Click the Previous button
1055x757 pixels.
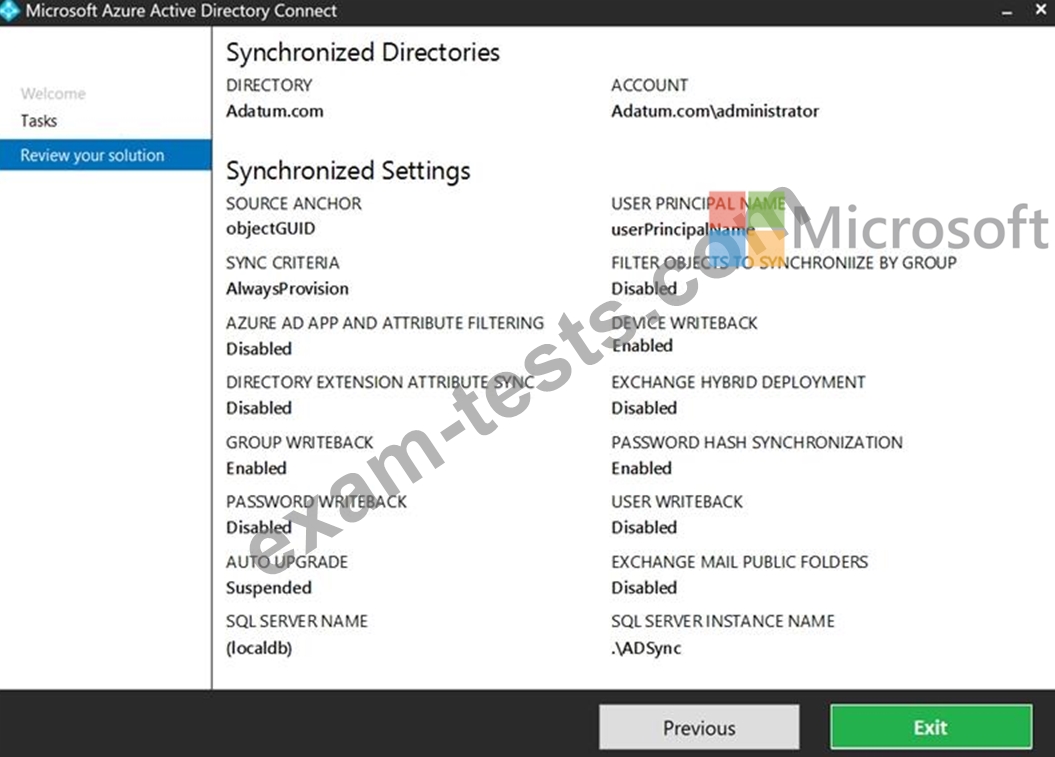(x=699, y=727)
